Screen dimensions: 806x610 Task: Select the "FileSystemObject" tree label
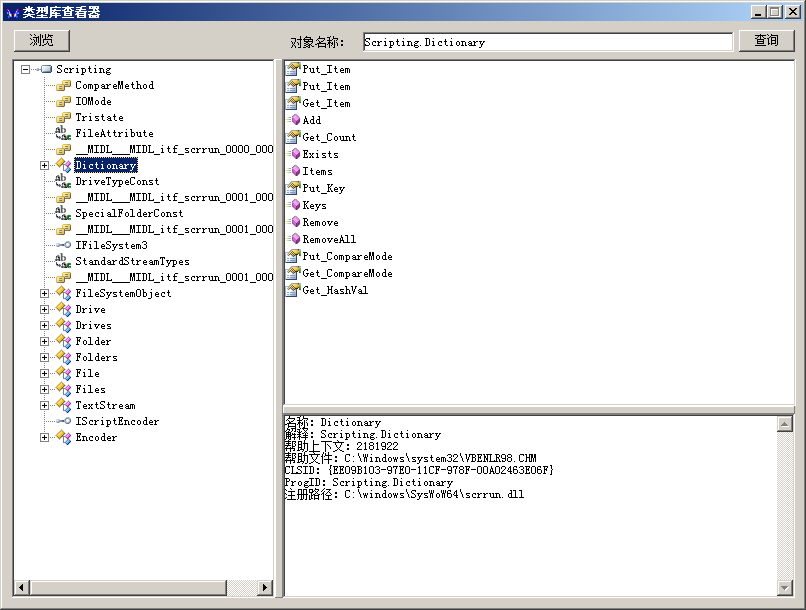123,293
